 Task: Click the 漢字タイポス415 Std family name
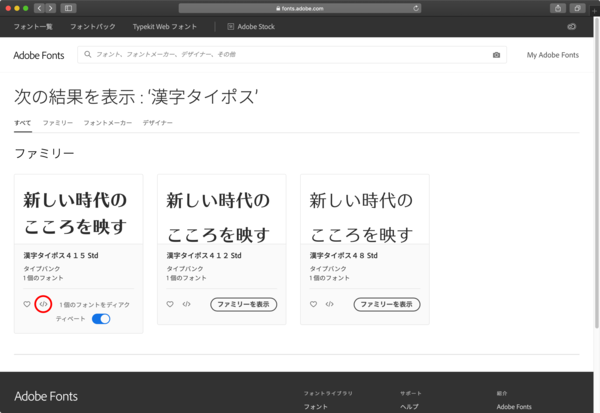click(61, 255)
